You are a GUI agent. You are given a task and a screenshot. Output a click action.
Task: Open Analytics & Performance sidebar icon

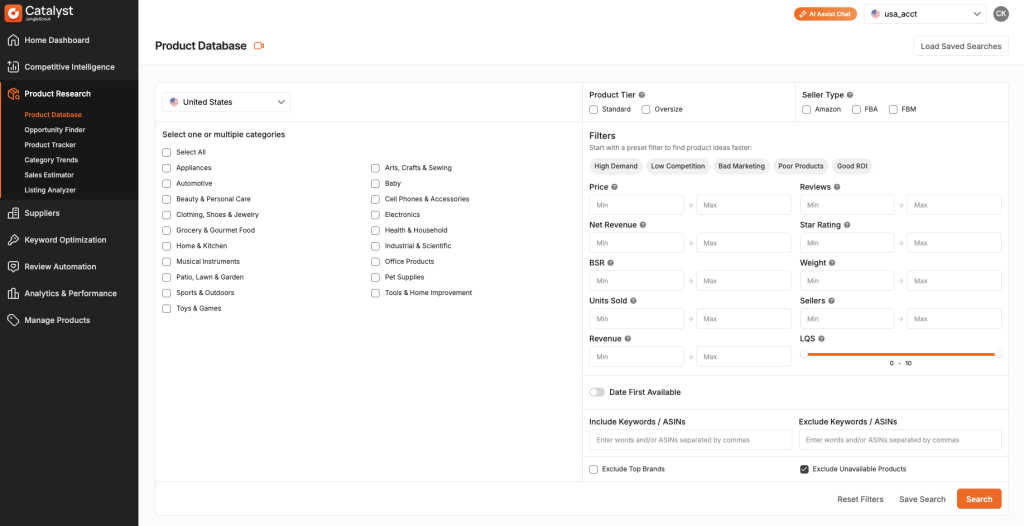13,294
